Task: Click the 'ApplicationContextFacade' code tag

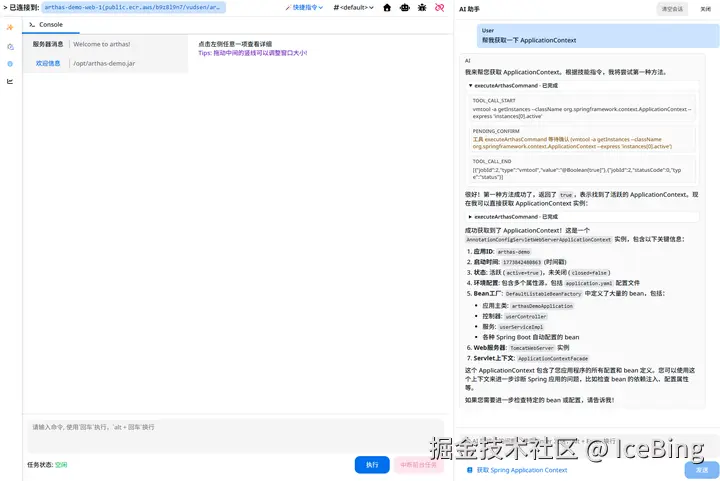Action: coord(553,359)
